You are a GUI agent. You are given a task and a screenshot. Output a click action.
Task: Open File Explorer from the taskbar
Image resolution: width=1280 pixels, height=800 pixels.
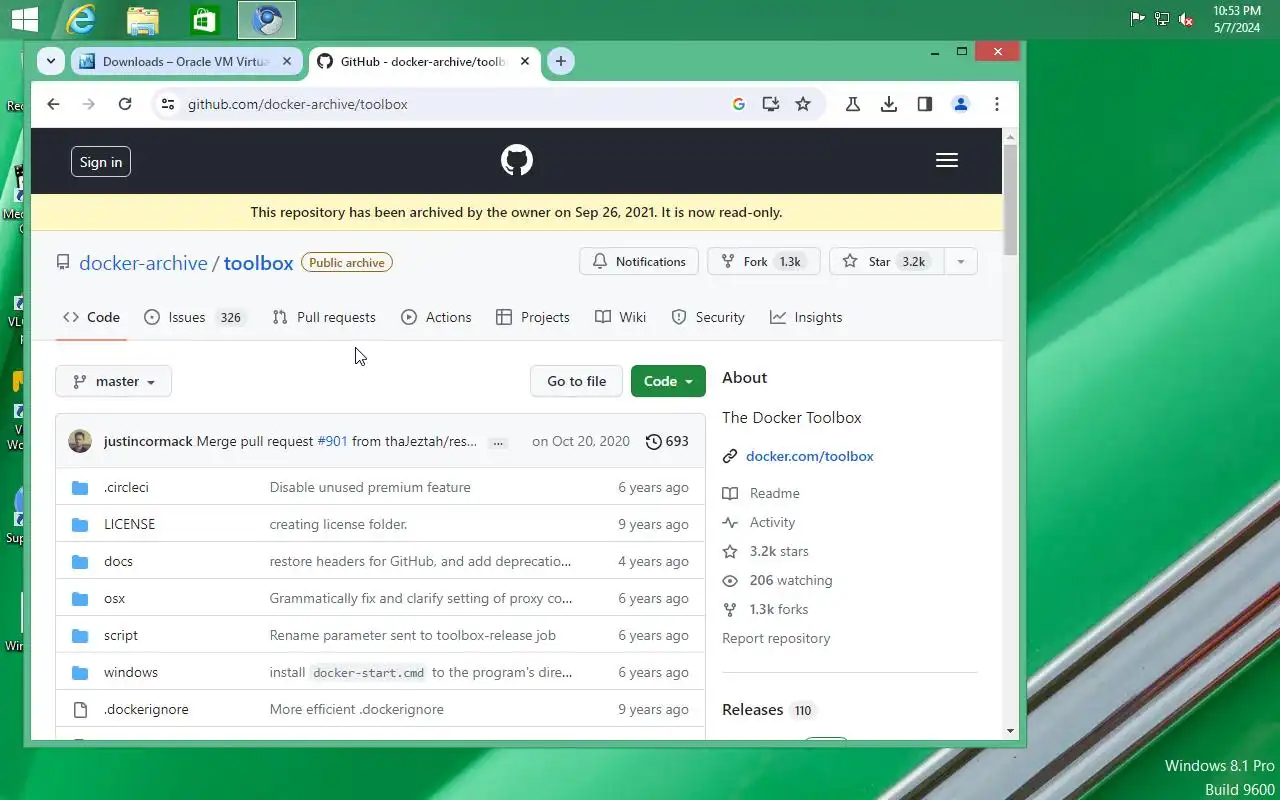(143, 19)
